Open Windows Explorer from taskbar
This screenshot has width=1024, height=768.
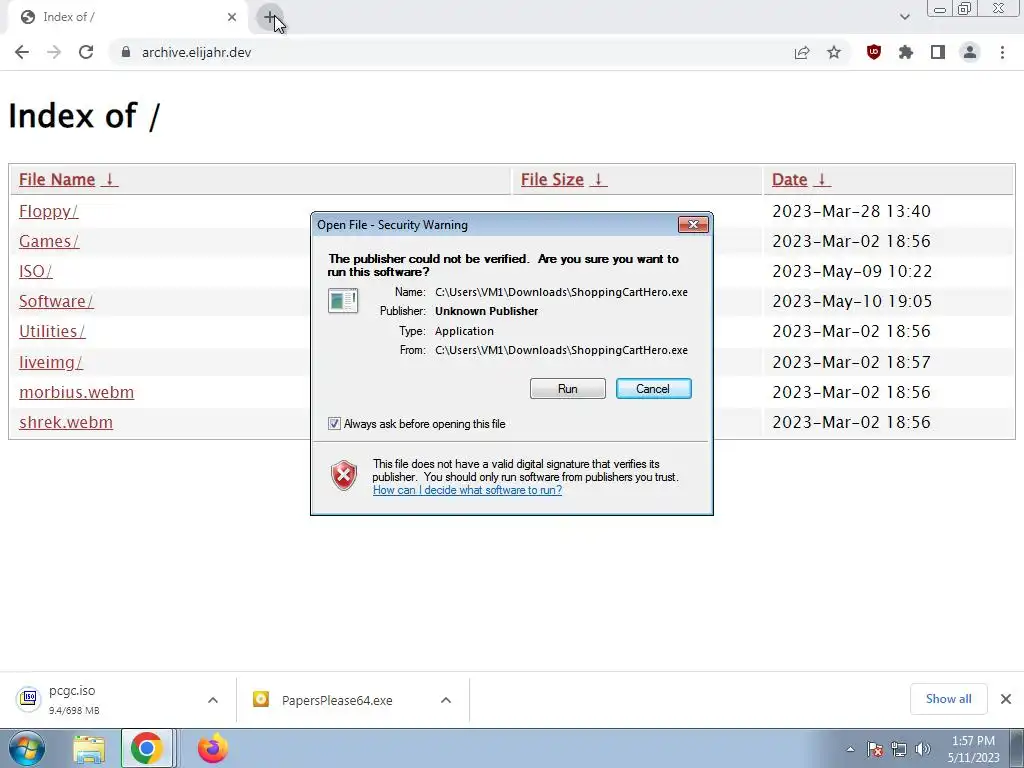89,748
